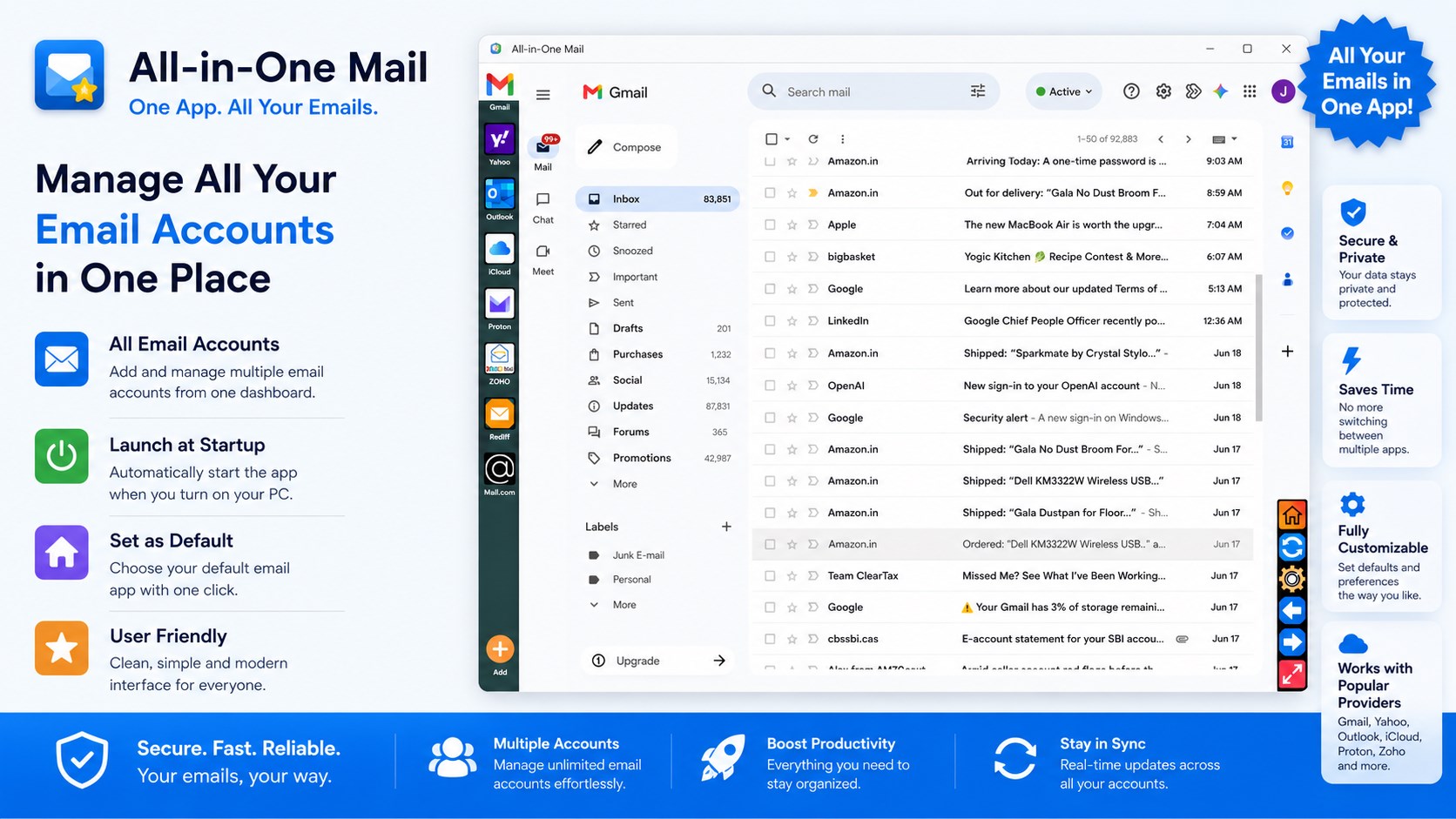Open the Starred folder
The width and height of the screenshot is (1456, 819).
click(x=657, y=225)
